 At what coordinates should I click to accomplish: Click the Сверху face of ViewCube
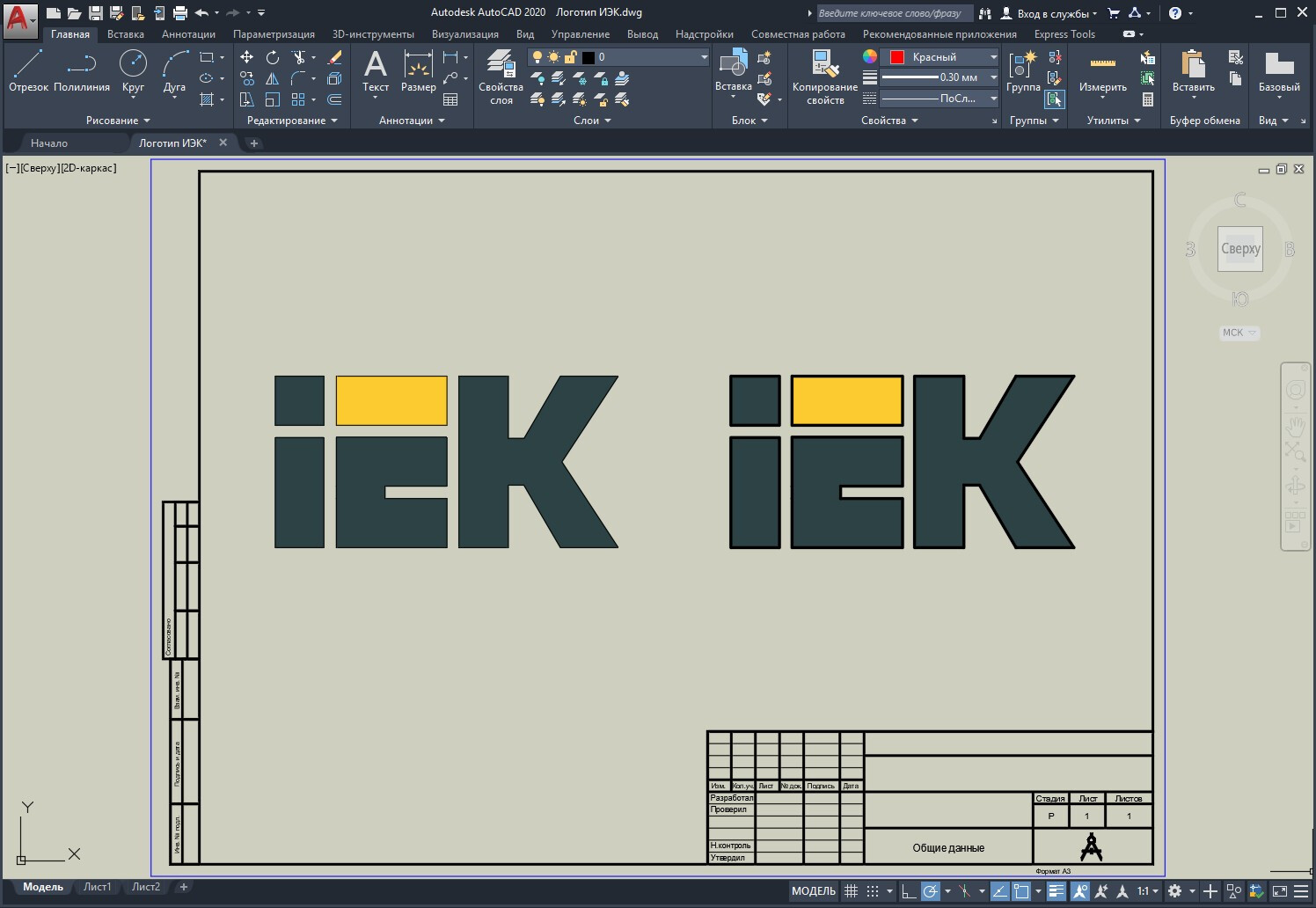click(x=1240, y=249)
